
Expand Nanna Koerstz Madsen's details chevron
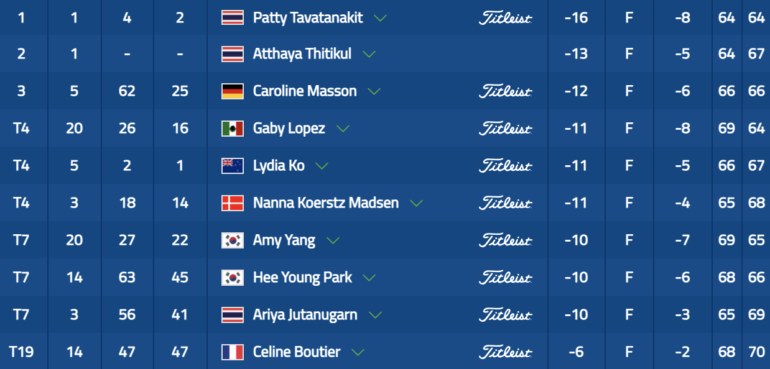[416, 203]
